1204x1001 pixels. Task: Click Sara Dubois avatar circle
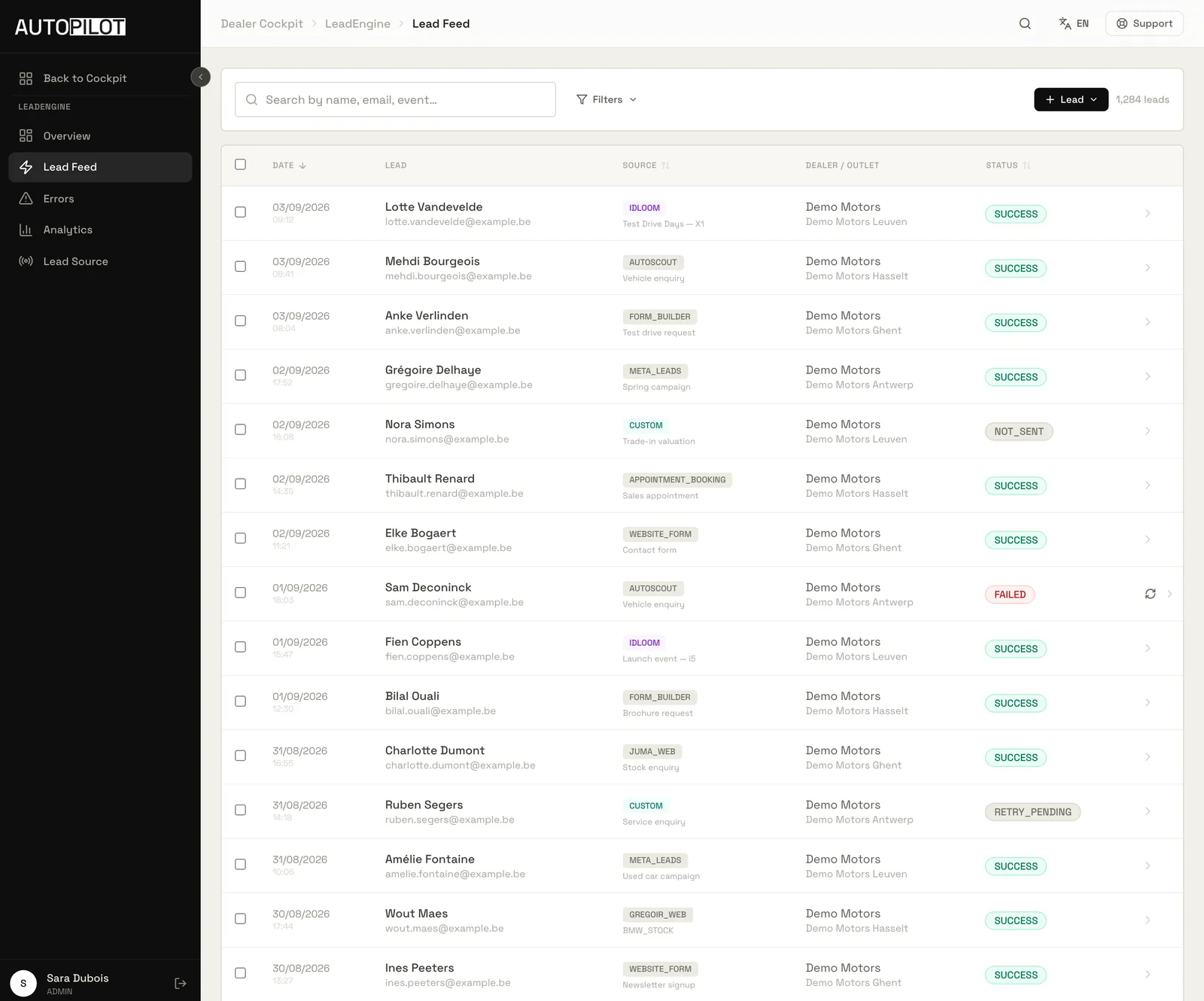pyautogui.click(x=23, y=983)
